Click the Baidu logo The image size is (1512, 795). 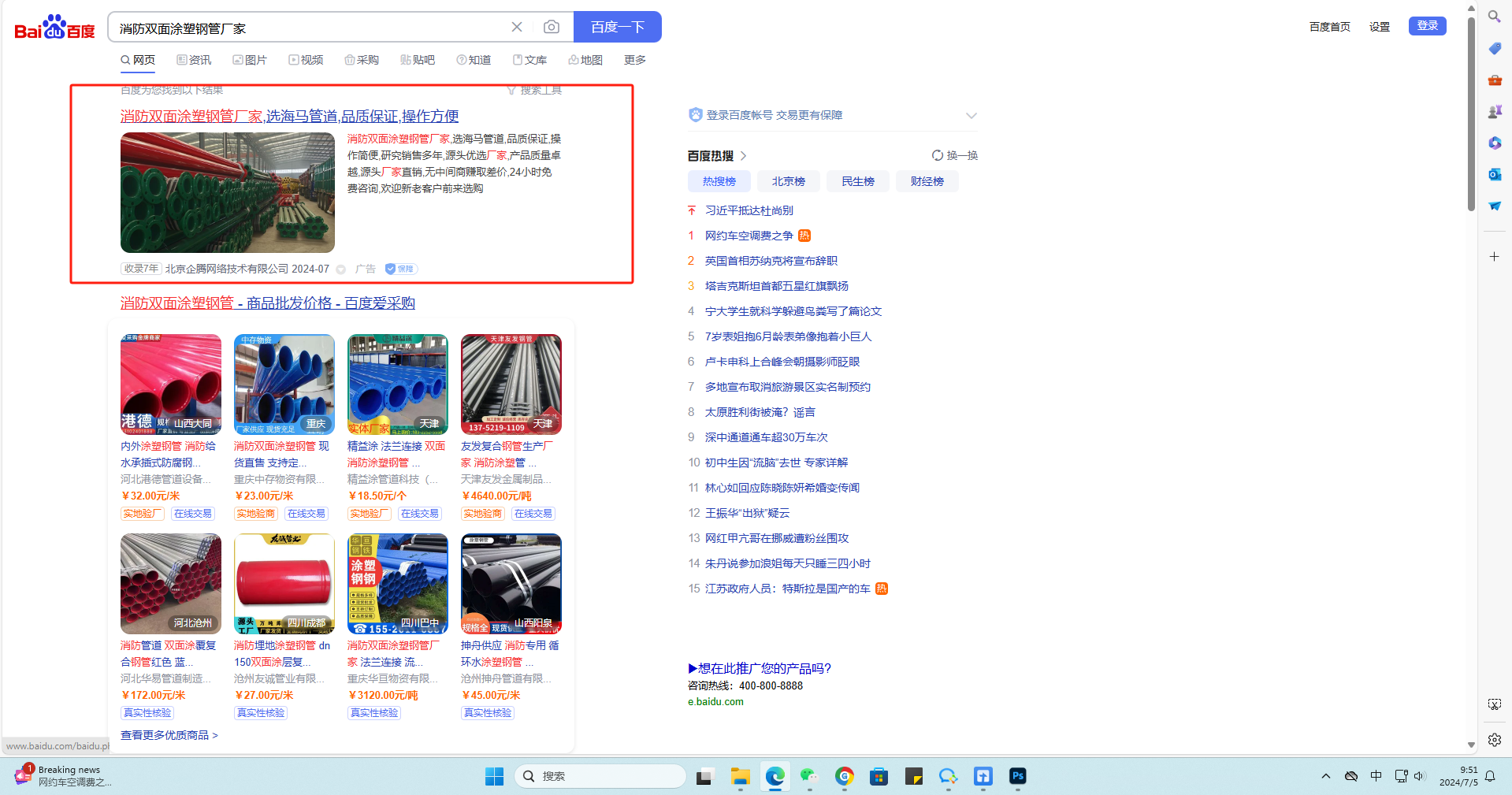click(x=54, y=28)
